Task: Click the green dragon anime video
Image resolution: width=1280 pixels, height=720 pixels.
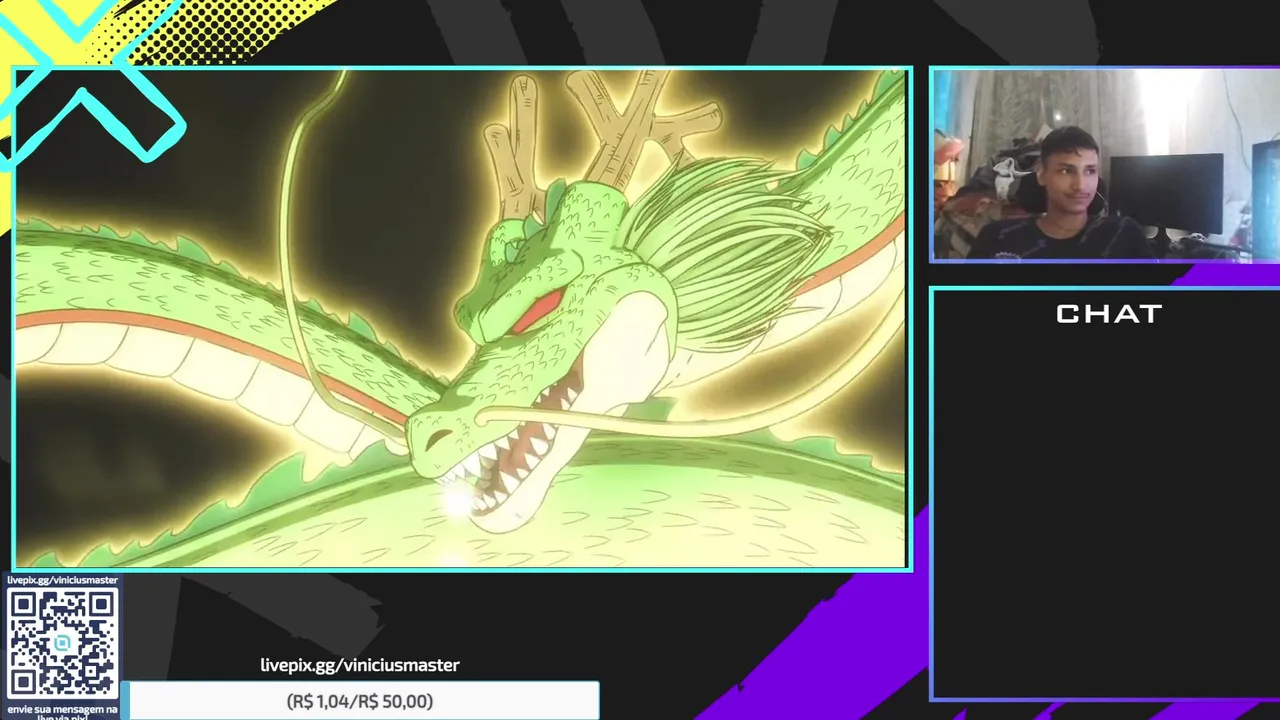Action: click(461, 319)
